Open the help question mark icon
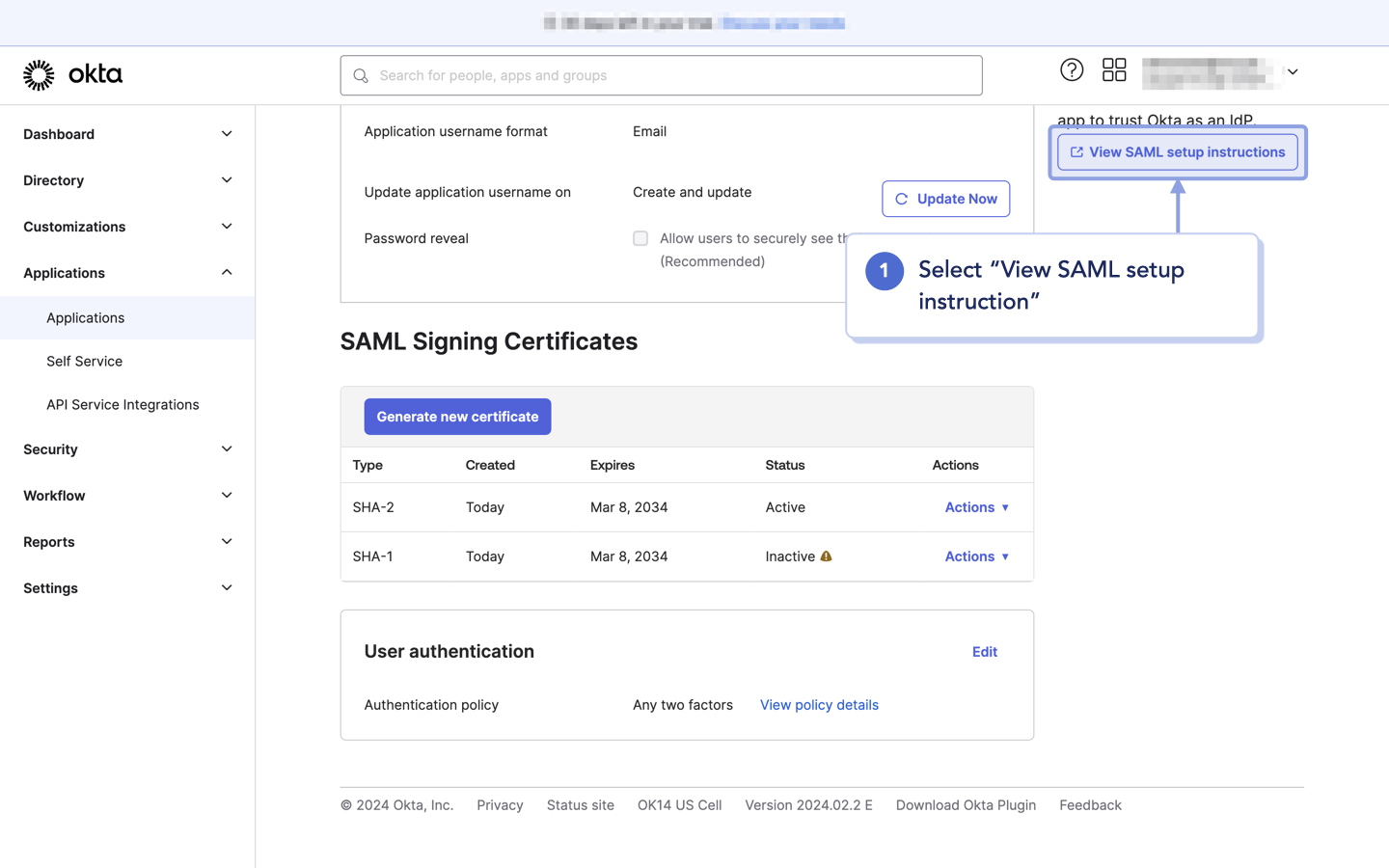The image size is (1389, 868). tap(1072, 69)
